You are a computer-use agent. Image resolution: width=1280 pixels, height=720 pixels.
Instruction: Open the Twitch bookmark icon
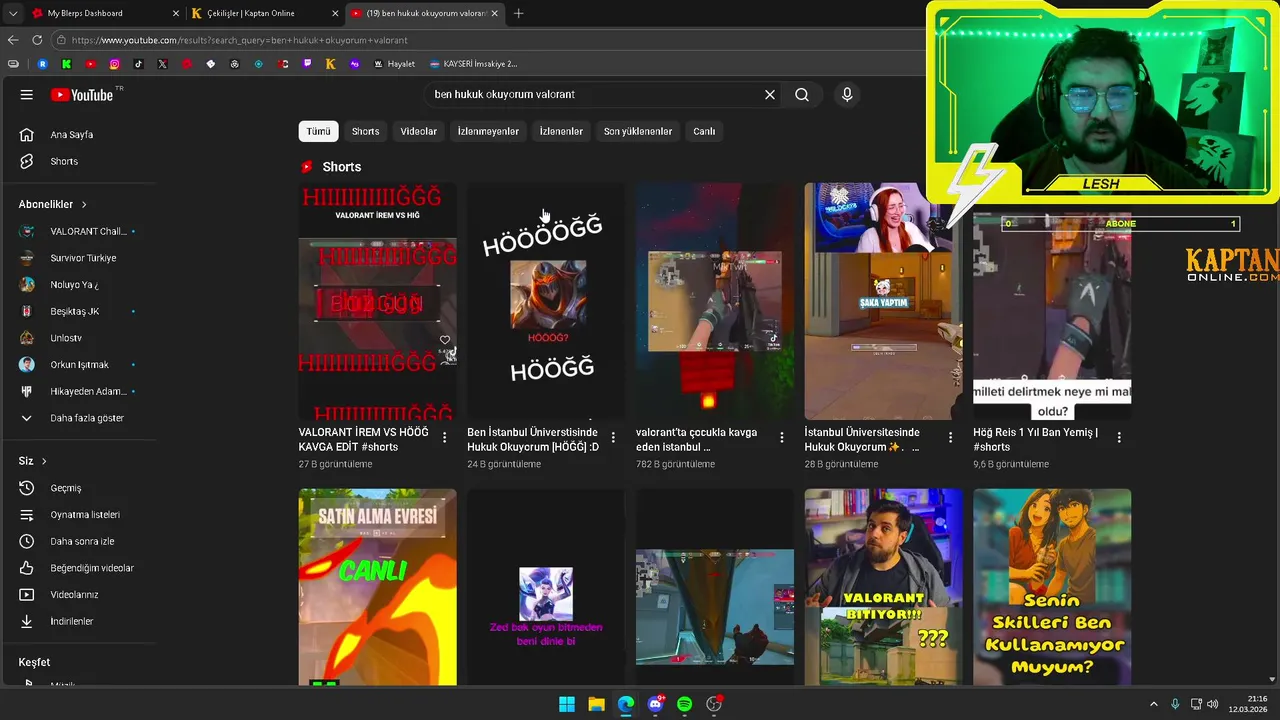tap(307, 64)
